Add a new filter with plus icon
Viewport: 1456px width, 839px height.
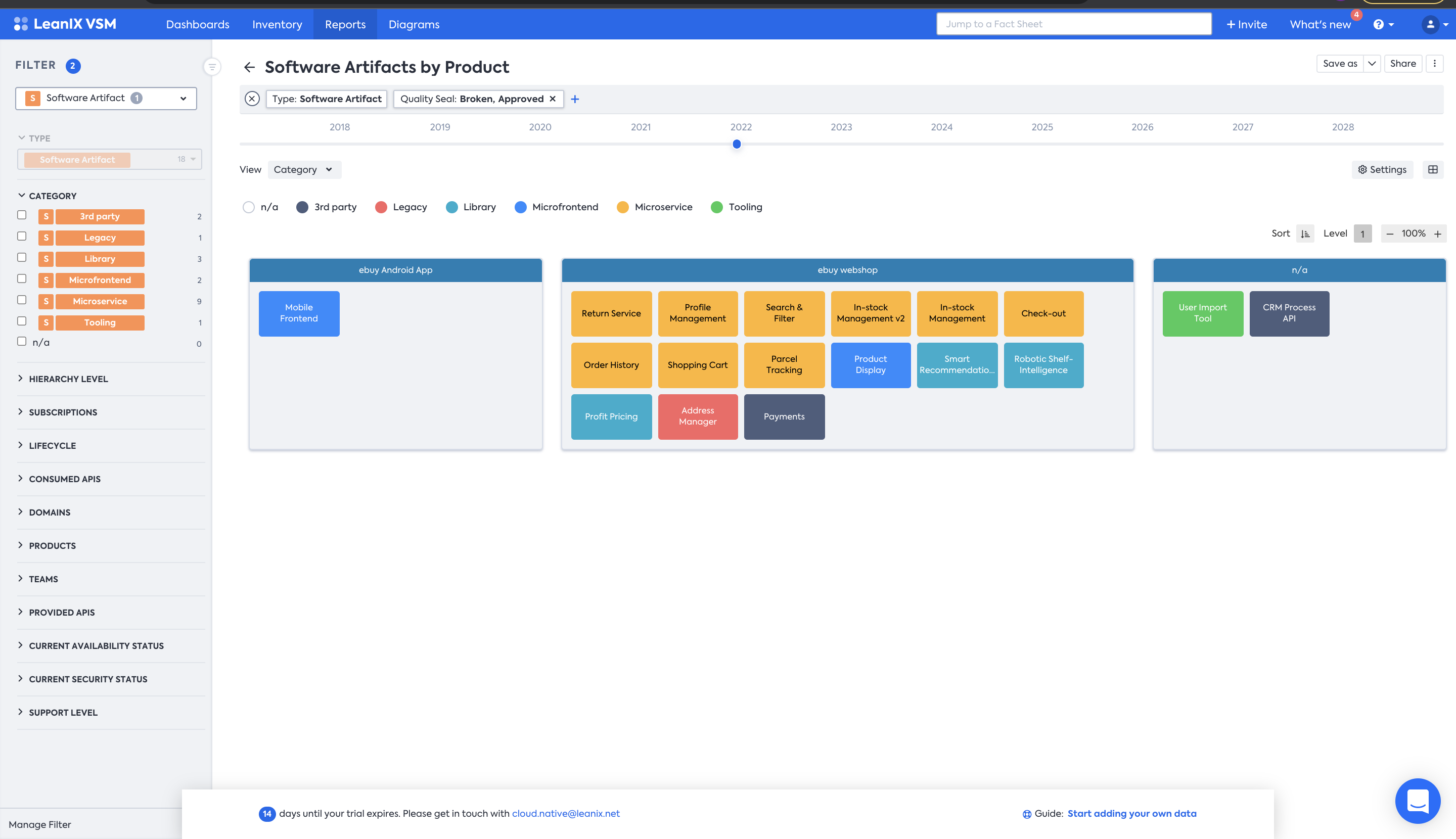coord(575,99)
